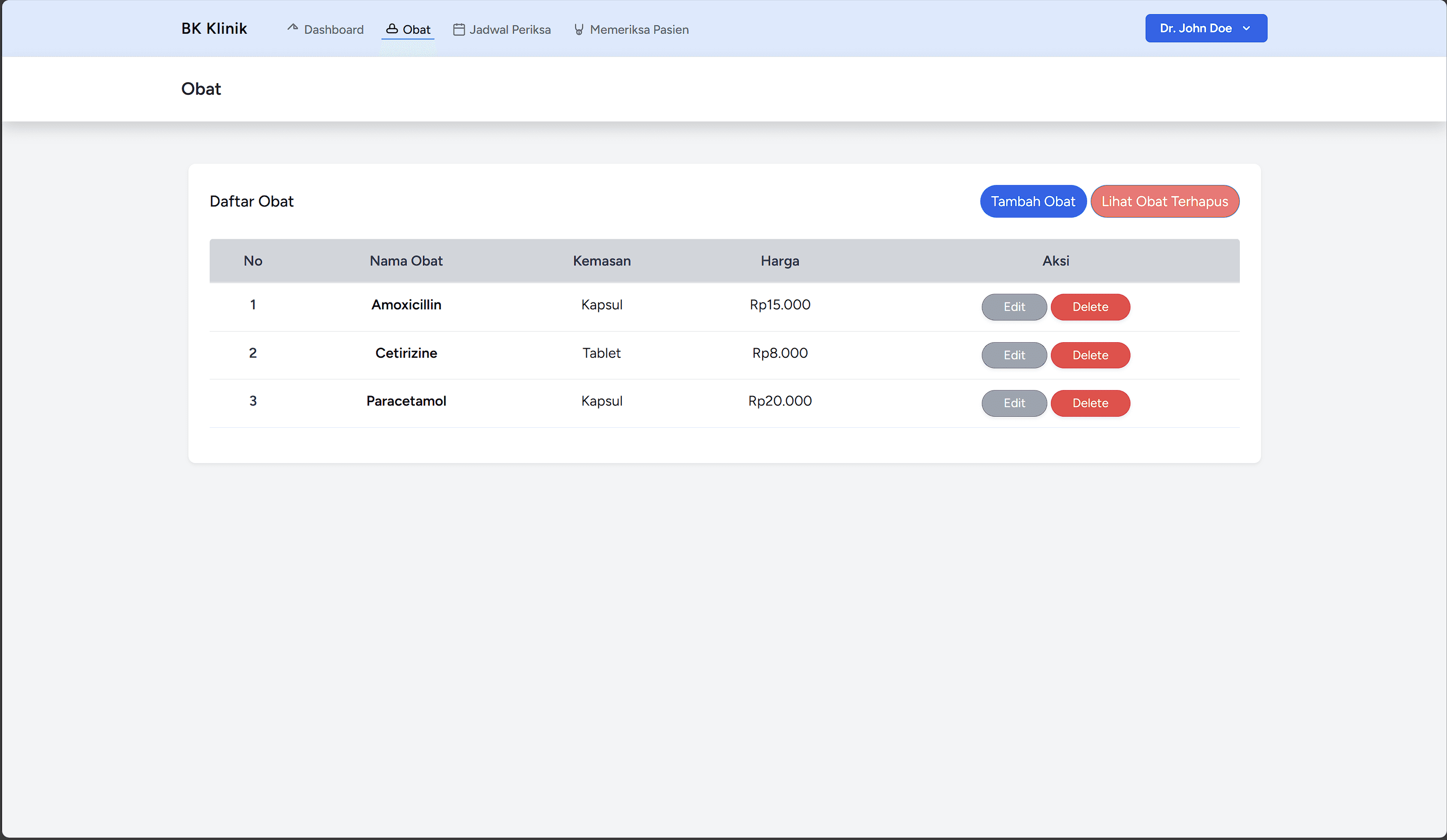The image size is (1447, 840).
Task: Edit the Amoxicillin entry
Action: [x=1014, y=306]
